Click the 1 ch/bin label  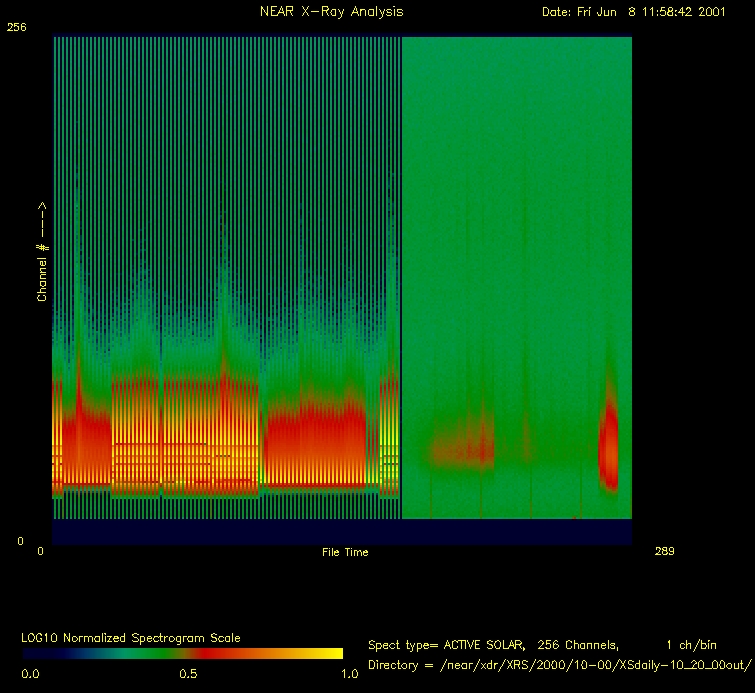[691, 645]
